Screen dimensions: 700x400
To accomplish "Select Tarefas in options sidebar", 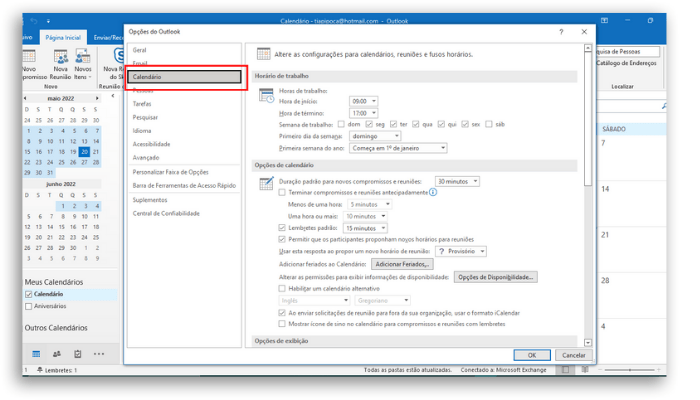I will point(142,104).
